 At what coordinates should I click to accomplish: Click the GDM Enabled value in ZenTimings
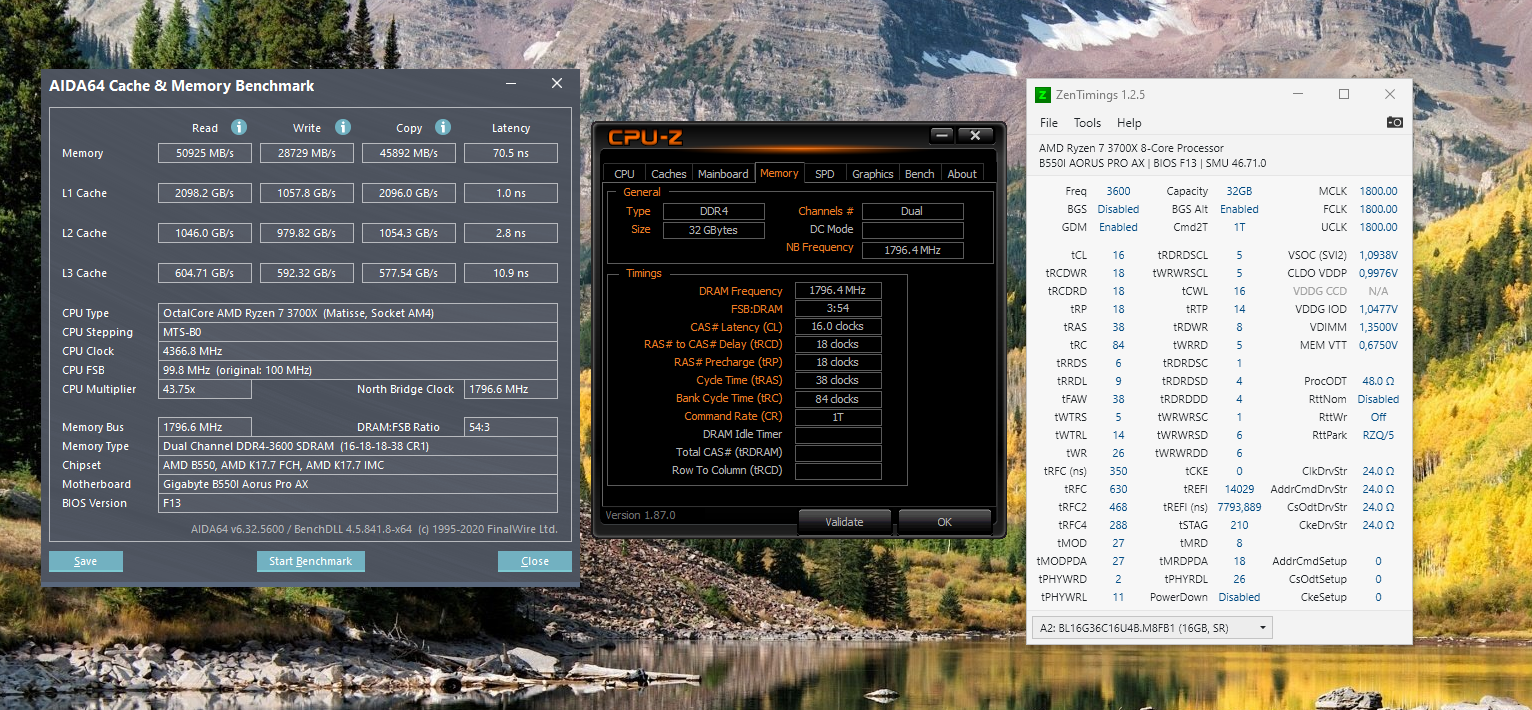[x=1118, y=227]
